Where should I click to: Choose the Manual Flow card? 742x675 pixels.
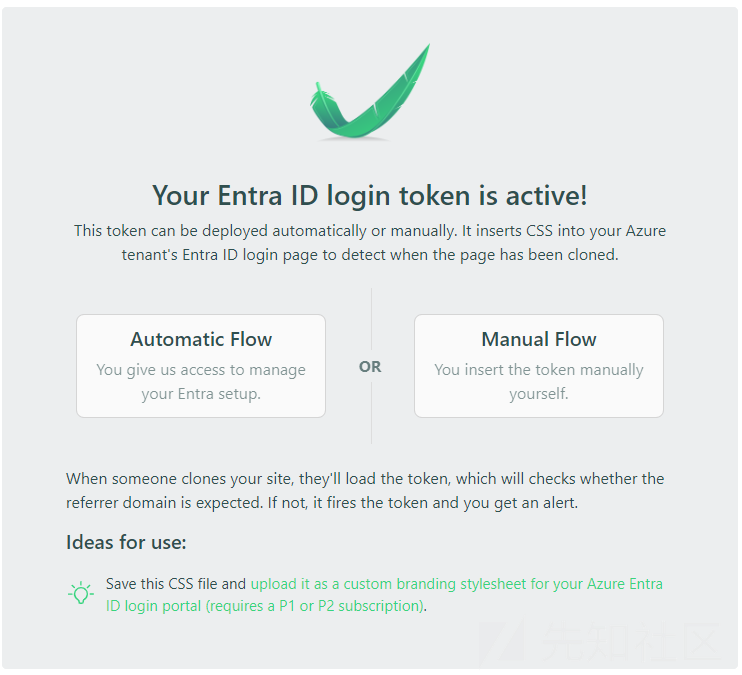coord(539,366)
